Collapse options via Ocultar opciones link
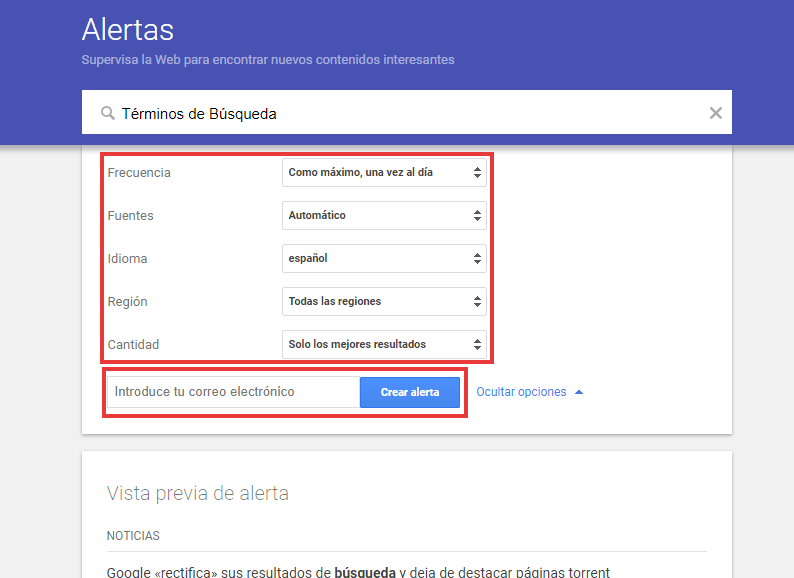The image size is (794, 578). point(521,392)
